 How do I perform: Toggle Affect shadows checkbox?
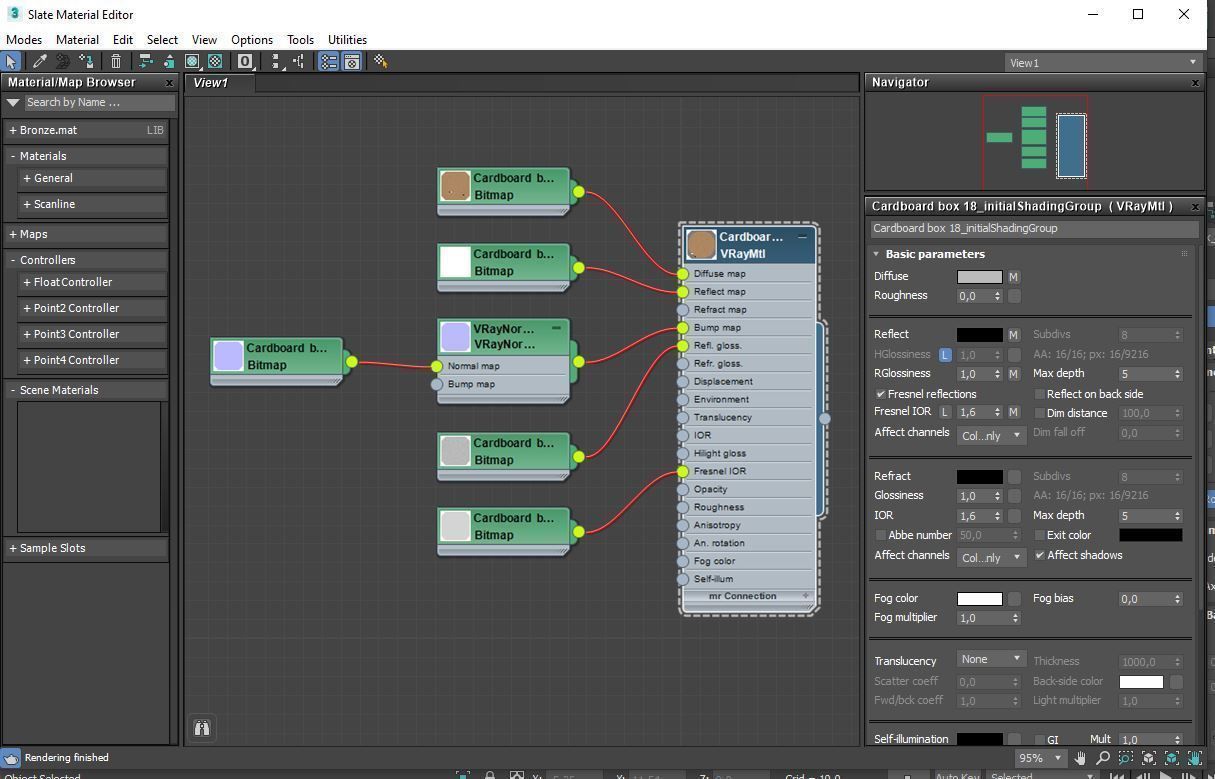click(1039, 555)
